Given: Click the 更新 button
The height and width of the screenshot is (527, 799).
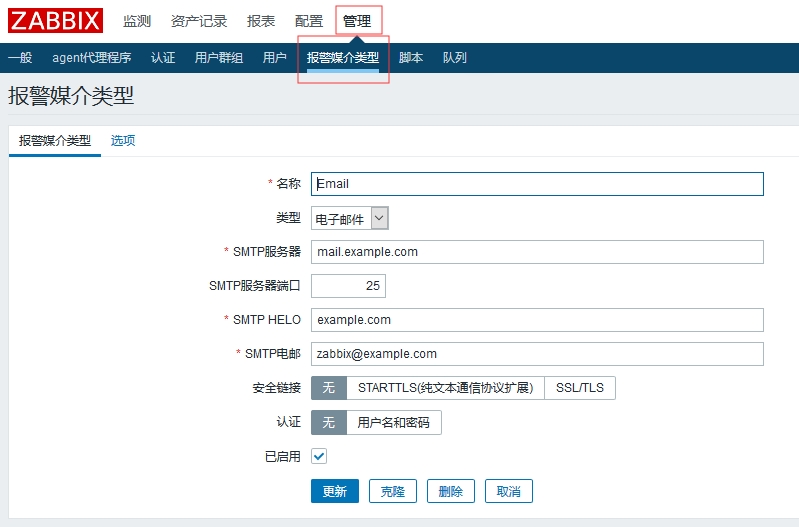Looking at the screenshot, I should click(x=334, y=491).
